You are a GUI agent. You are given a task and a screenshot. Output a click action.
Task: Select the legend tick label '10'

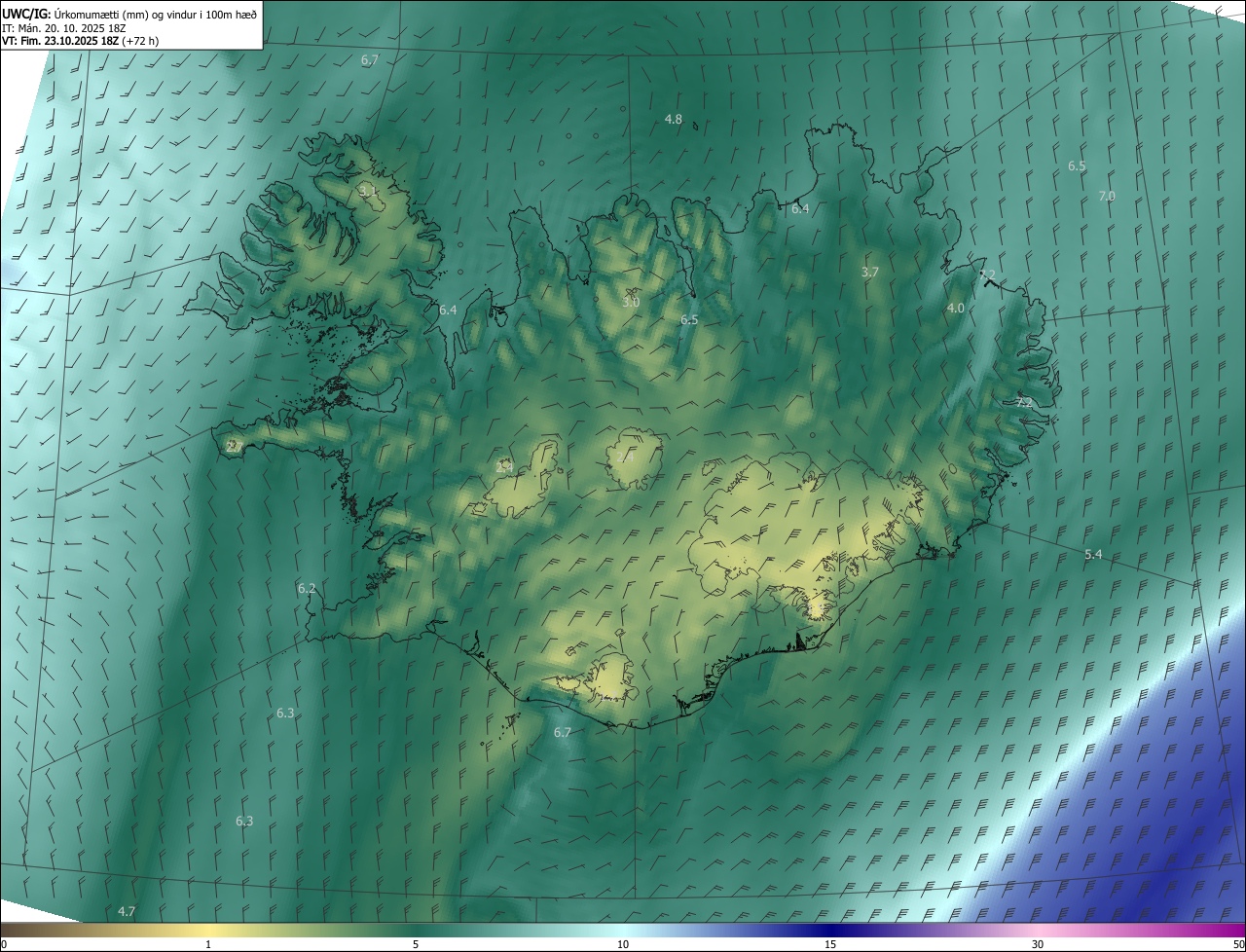tap(623, 945)
